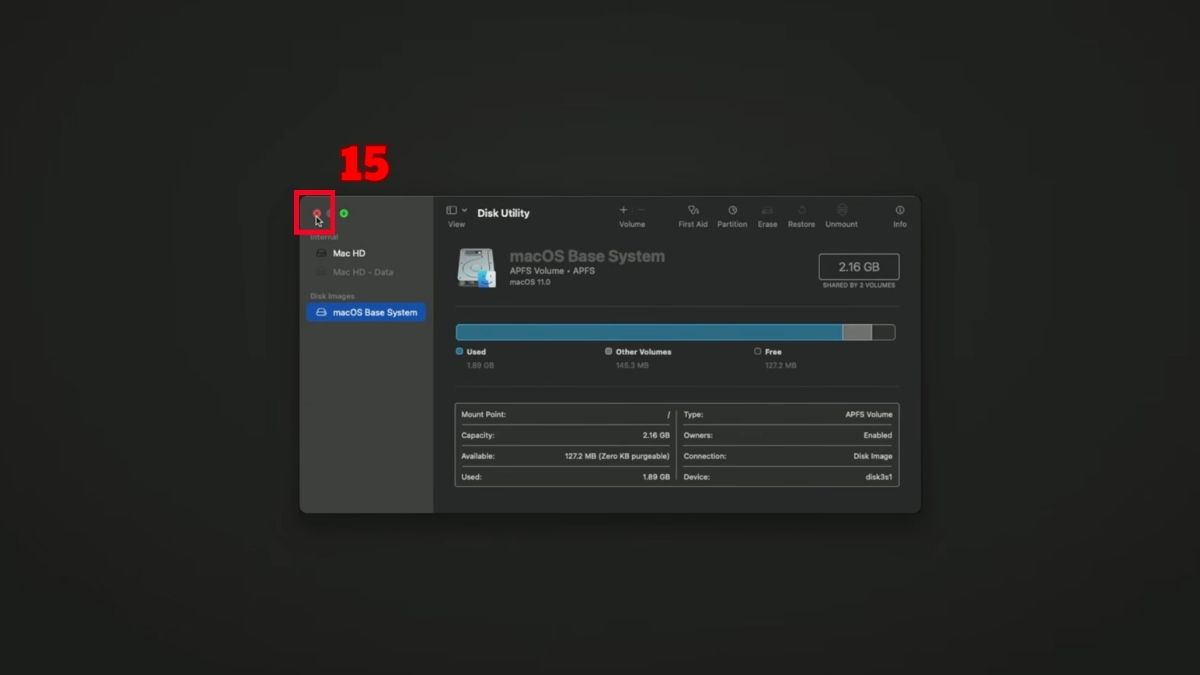This screenshot has width=1200, height=675.
Task: Click the Owners Enabled value
Action: (878, 435)
